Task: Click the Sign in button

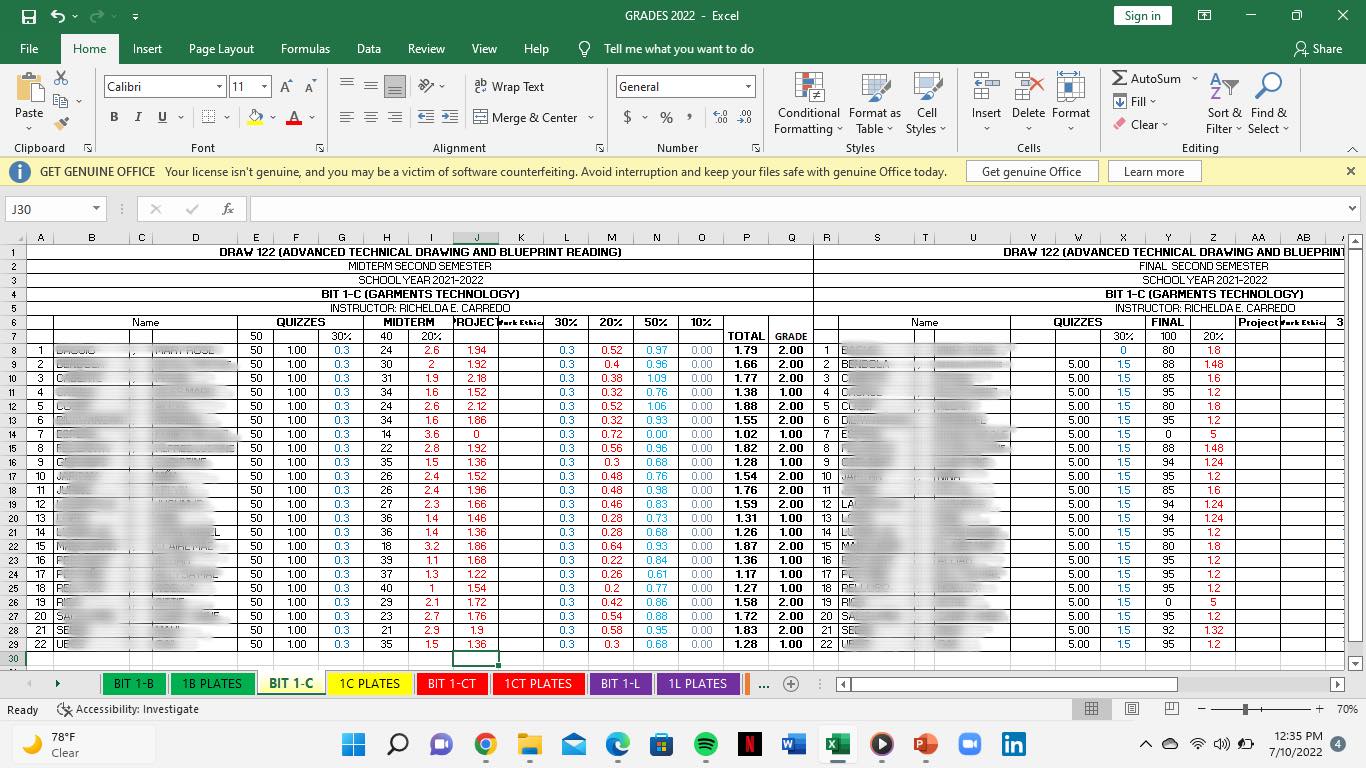Action: point(1142,16)
